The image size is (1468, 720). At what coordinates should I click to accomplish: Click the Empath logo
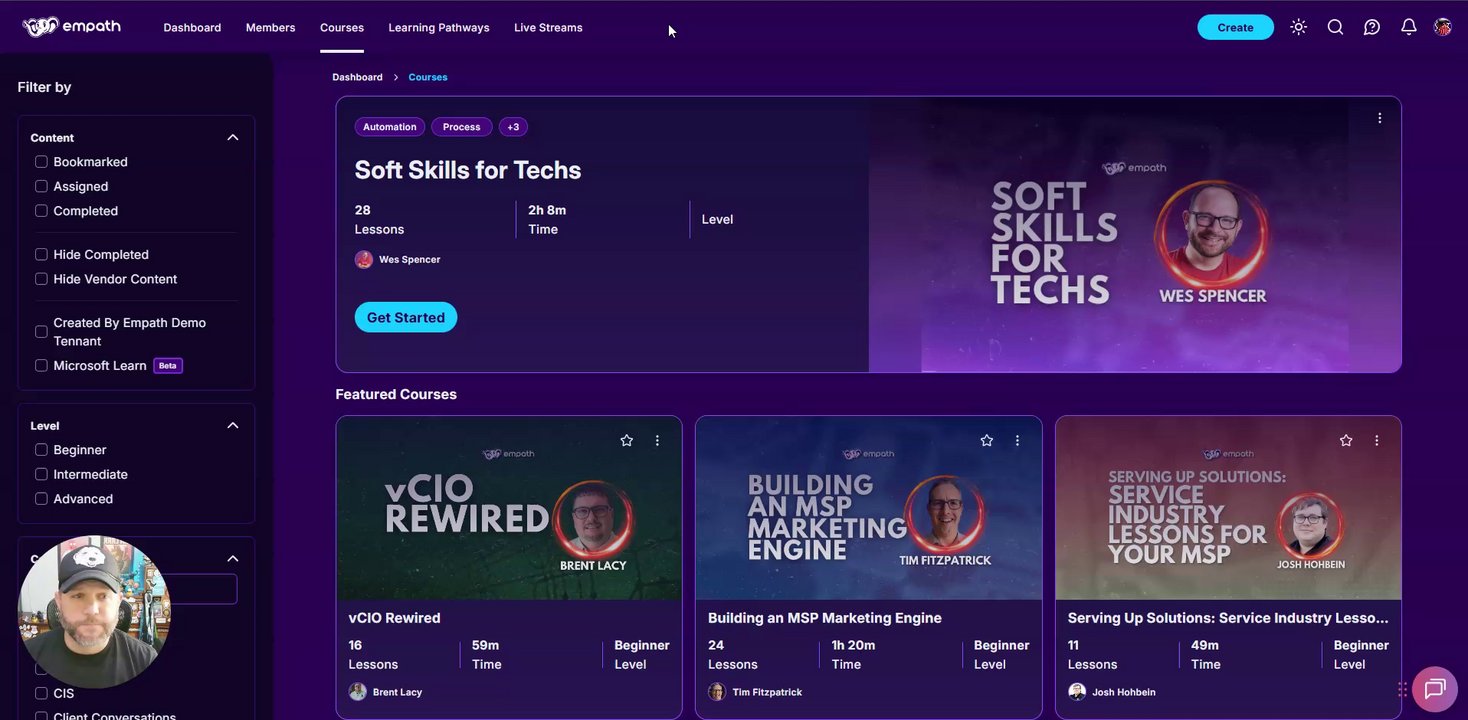pyautogui.click(x=71, y=27)
